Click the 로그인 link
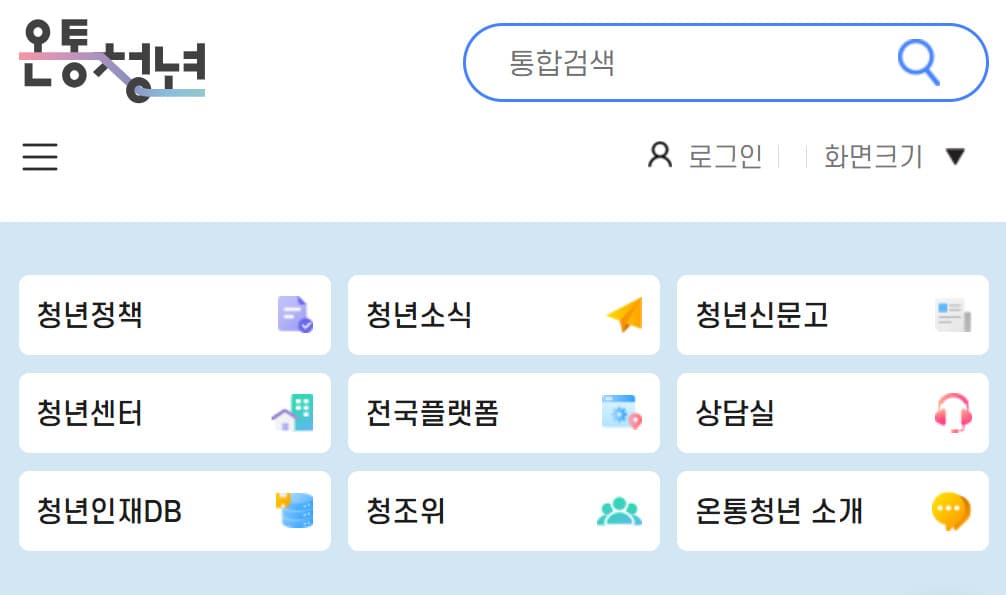This screenshot has width=1006, height=595. click(724, 155)
